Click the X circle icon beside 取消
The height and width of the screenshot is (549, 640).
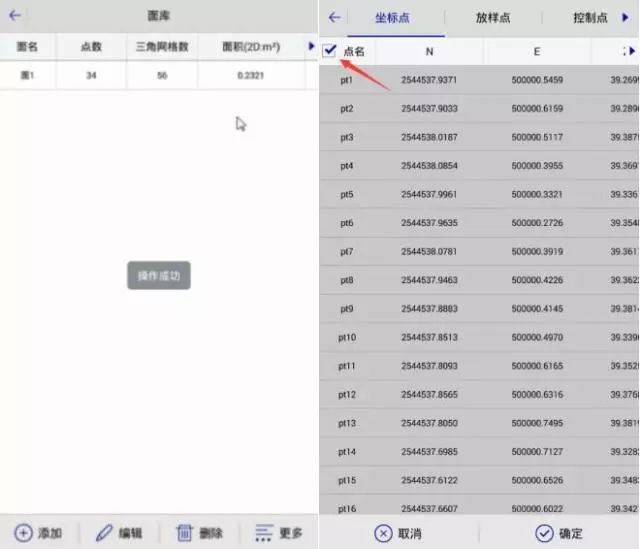383,533
